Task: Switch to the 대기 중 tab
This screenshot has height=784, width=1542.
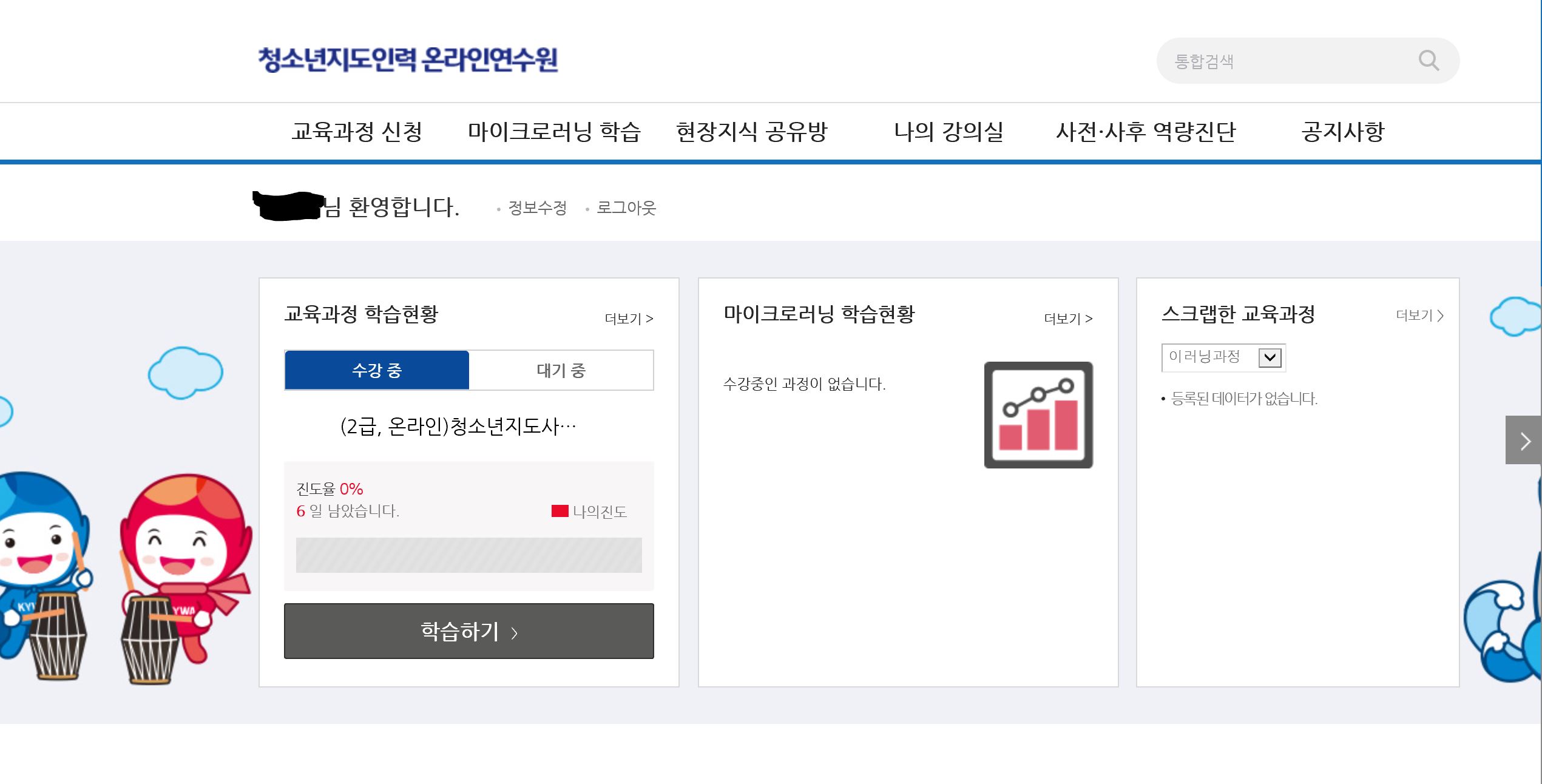Action: tap(561, 370)
